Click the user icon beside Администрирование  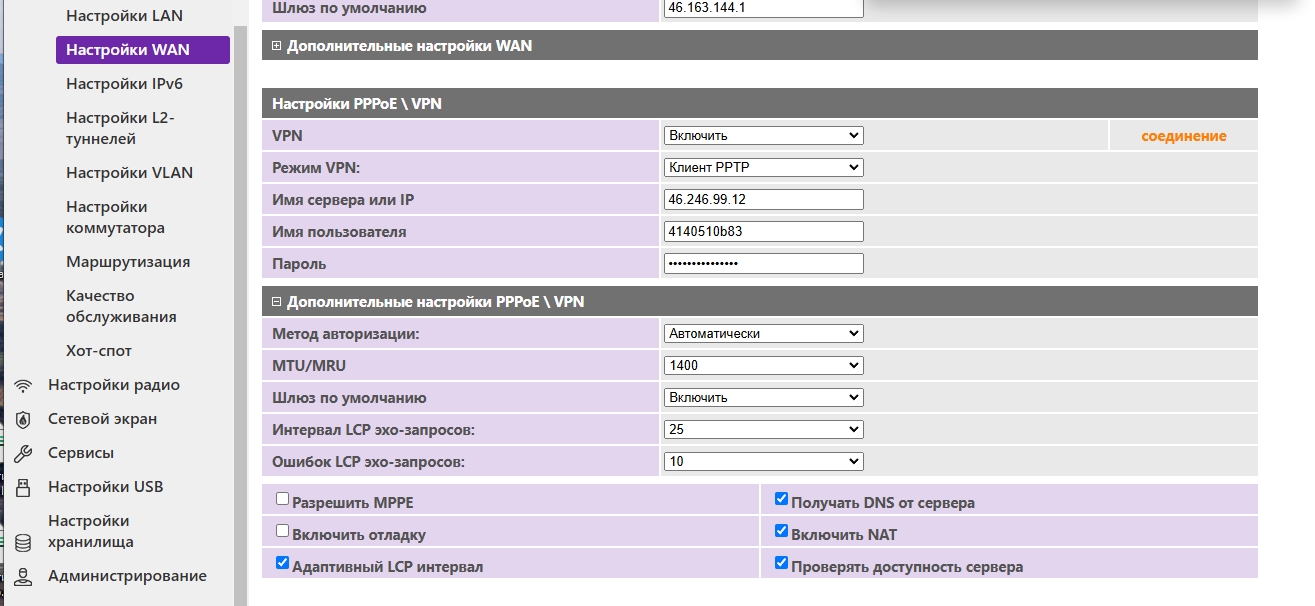pyautogui.click(x=24, y=577)
